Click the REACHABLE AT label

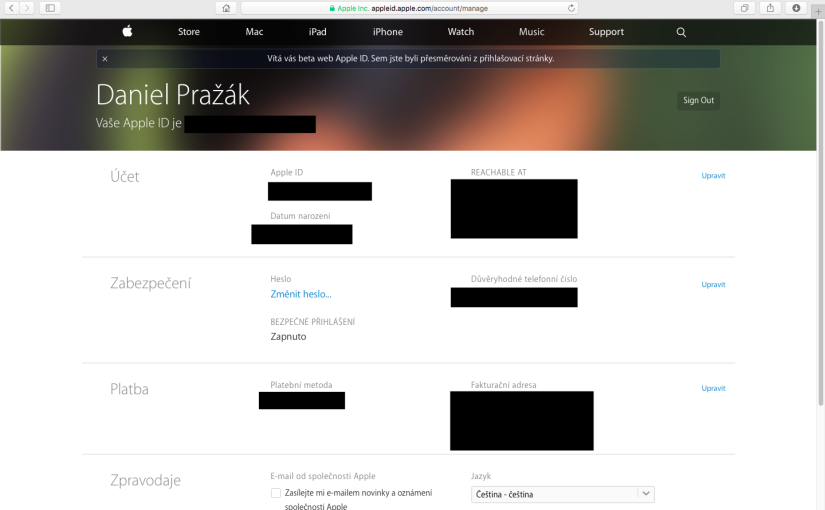(x=498, y=173)
